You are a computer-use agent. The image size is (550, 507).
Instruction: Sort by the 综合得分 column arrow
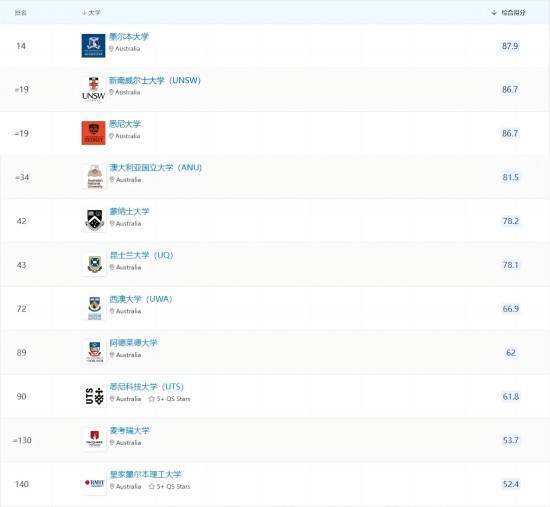[x=494, y=13]
